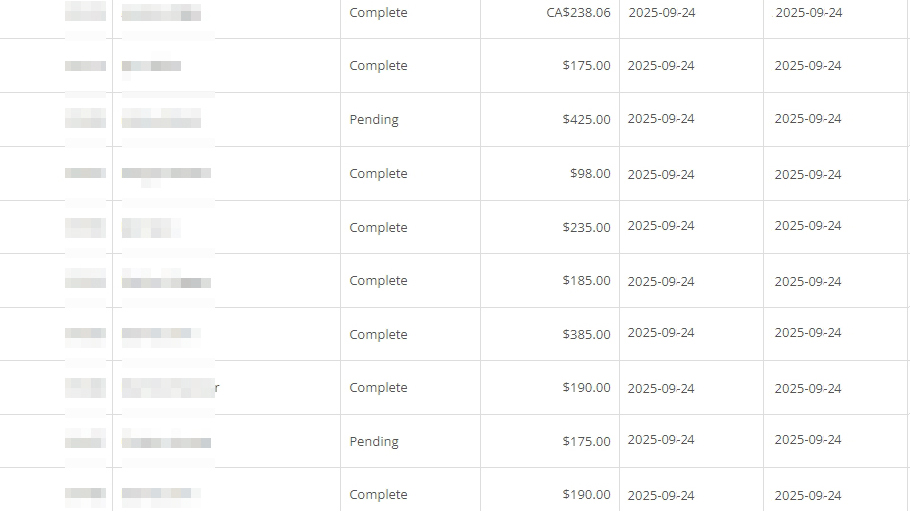Select blurred name cell in the $385.00 row
The width and height of the screenshot is (910, 514).
tap(160, 334)
